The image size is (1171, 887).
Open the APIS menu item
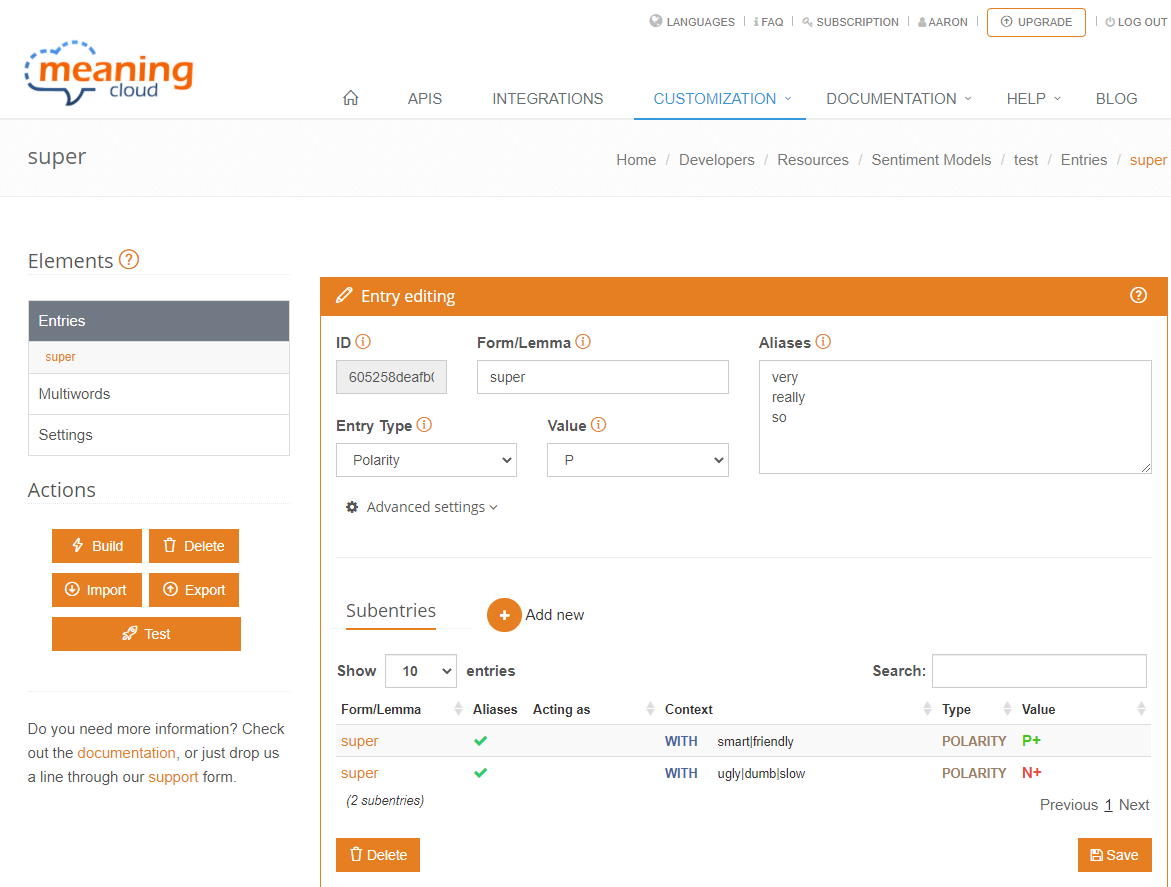(425, 99)
